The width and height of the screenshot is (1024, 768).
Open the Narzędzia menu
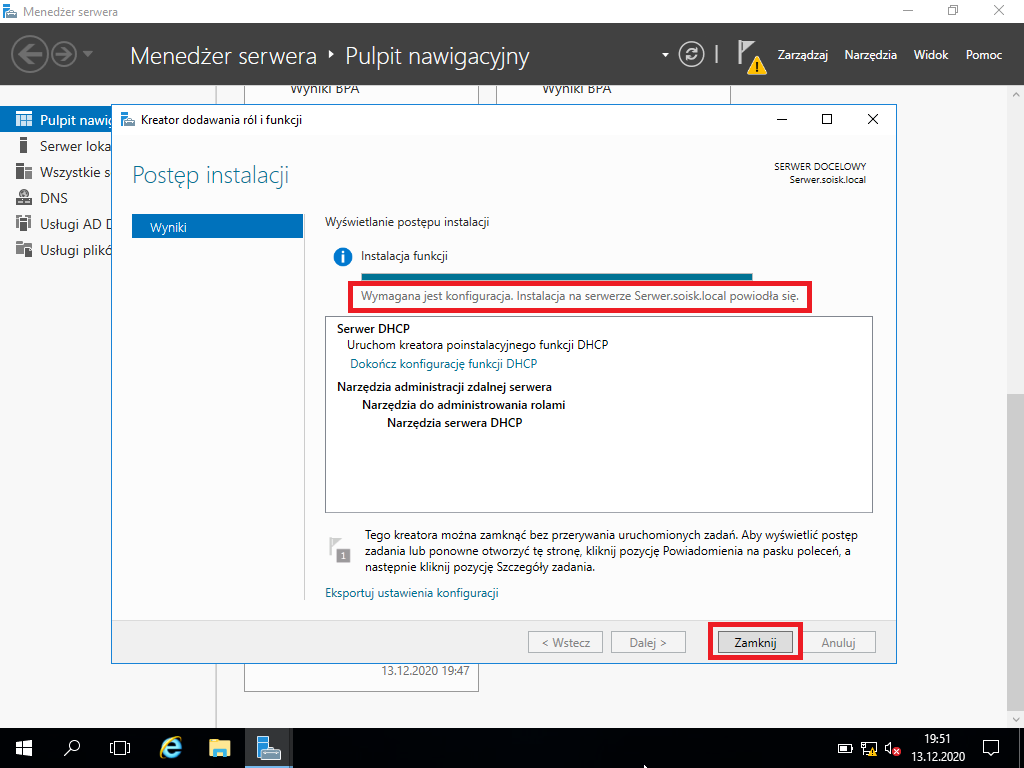click(x=871, y=55)
